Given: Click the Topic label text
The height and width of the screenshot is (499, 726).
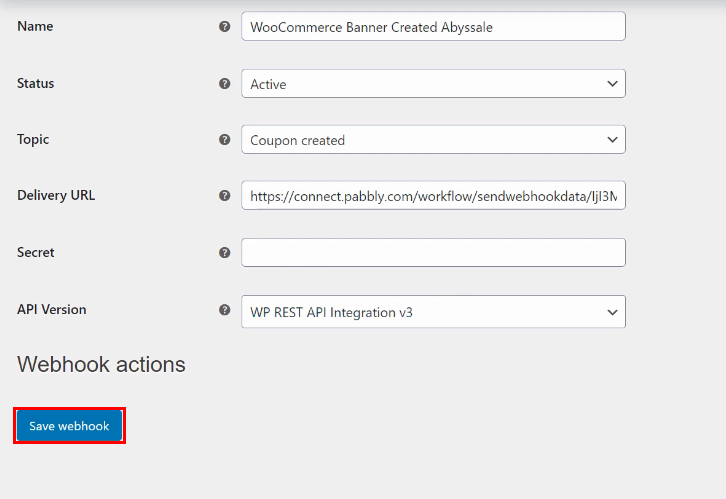Looking at the screenshot, I should point(33,139).
